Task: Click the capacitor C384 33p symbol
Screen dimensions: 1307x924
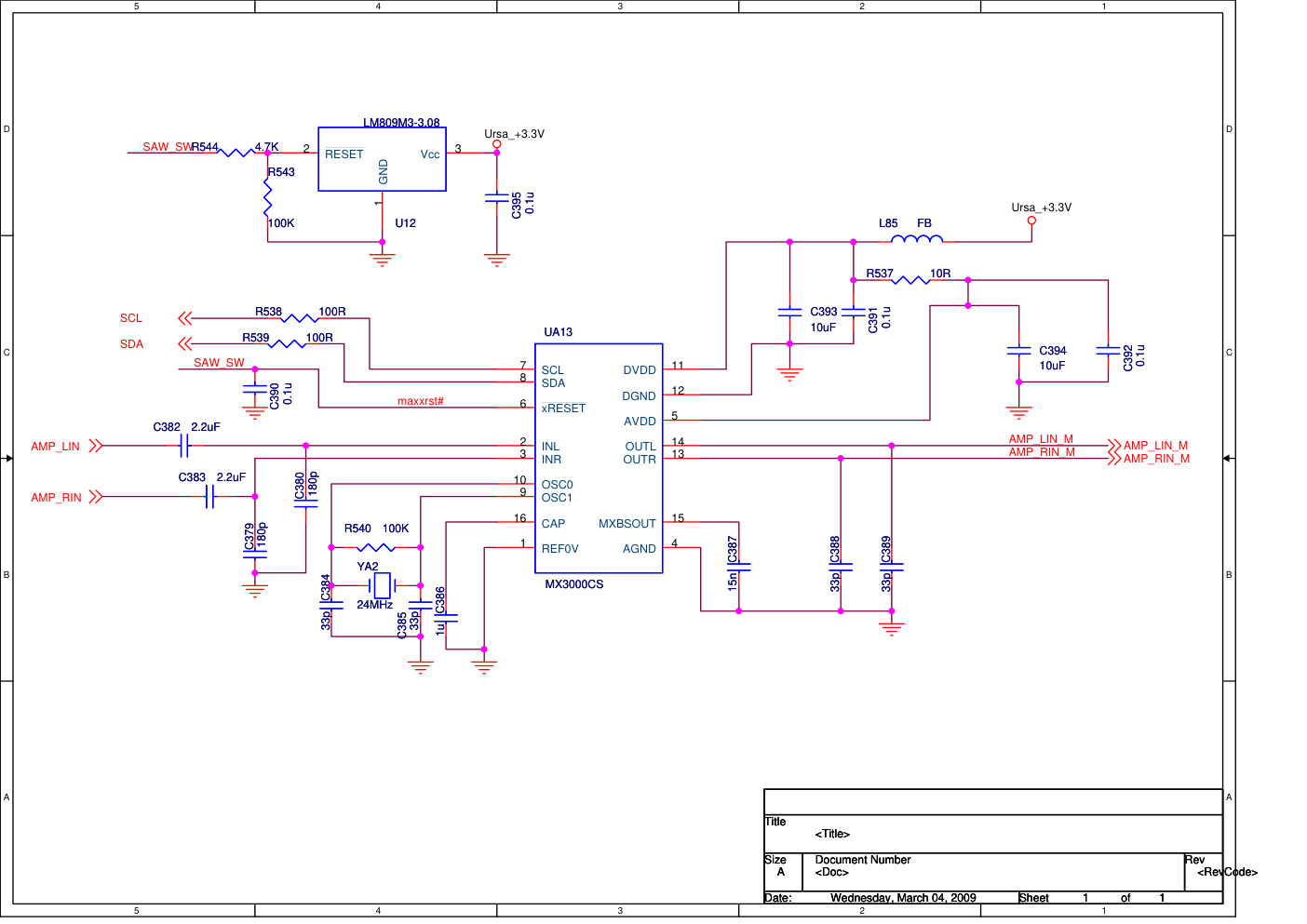Action: pos(331,604)
